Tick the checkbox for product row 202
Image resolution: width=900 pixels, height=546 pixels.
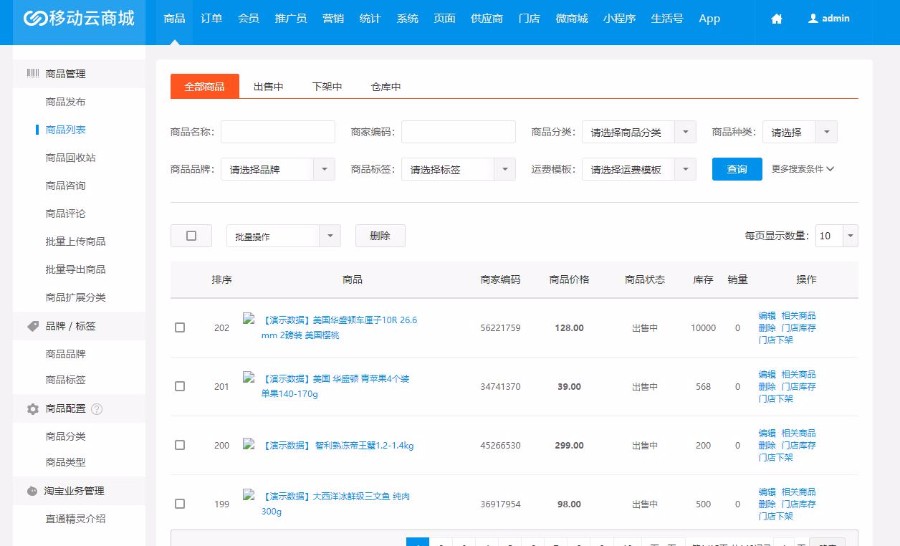(180, 328)
